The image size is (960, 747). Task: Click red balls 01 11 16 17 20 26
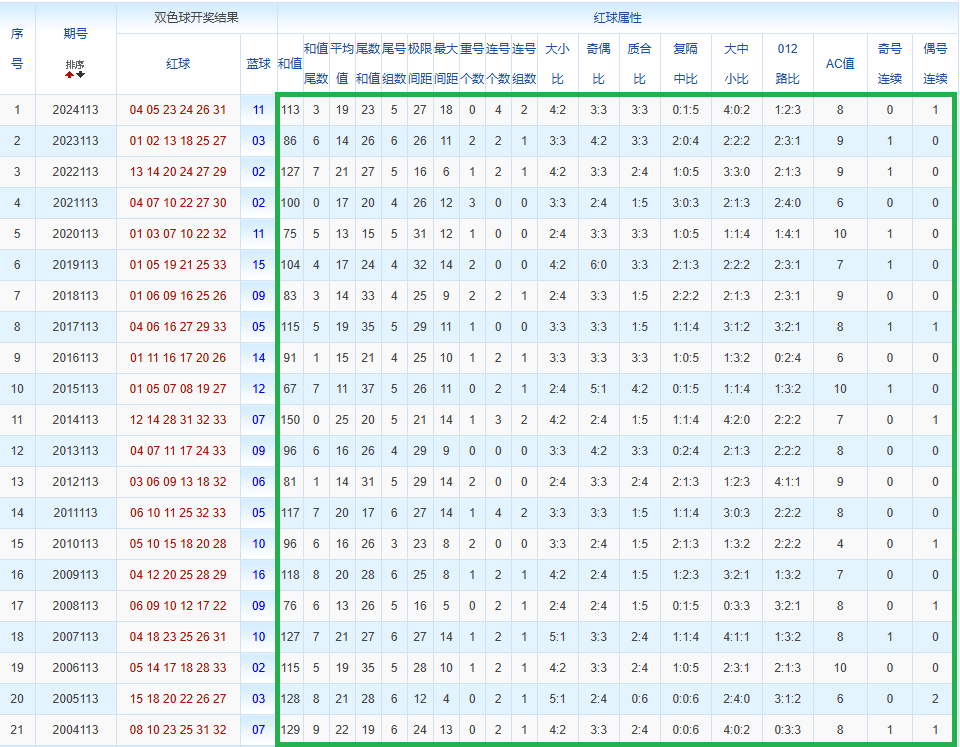[178, 358]
